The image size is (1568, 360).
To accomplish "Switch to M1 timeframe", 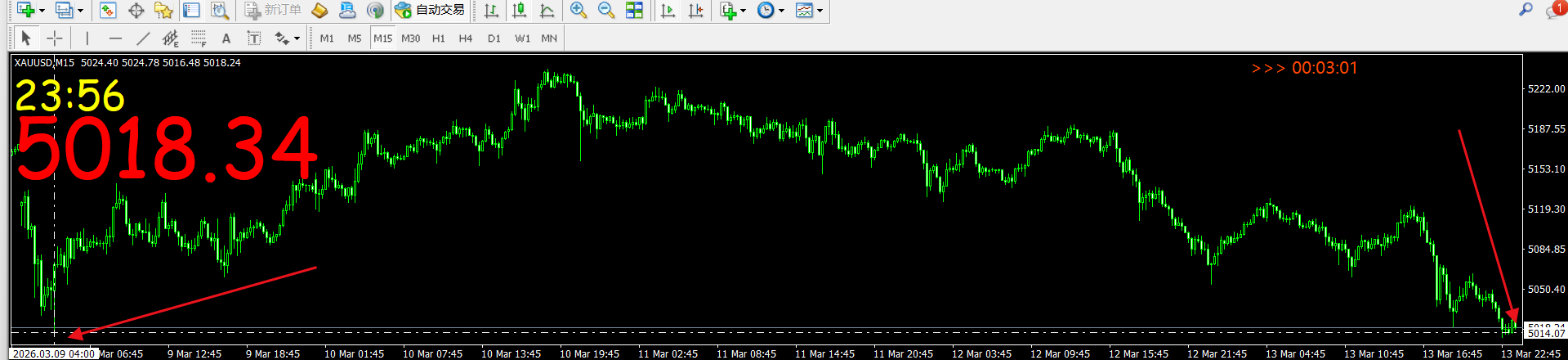I will (x=327, y=38).
